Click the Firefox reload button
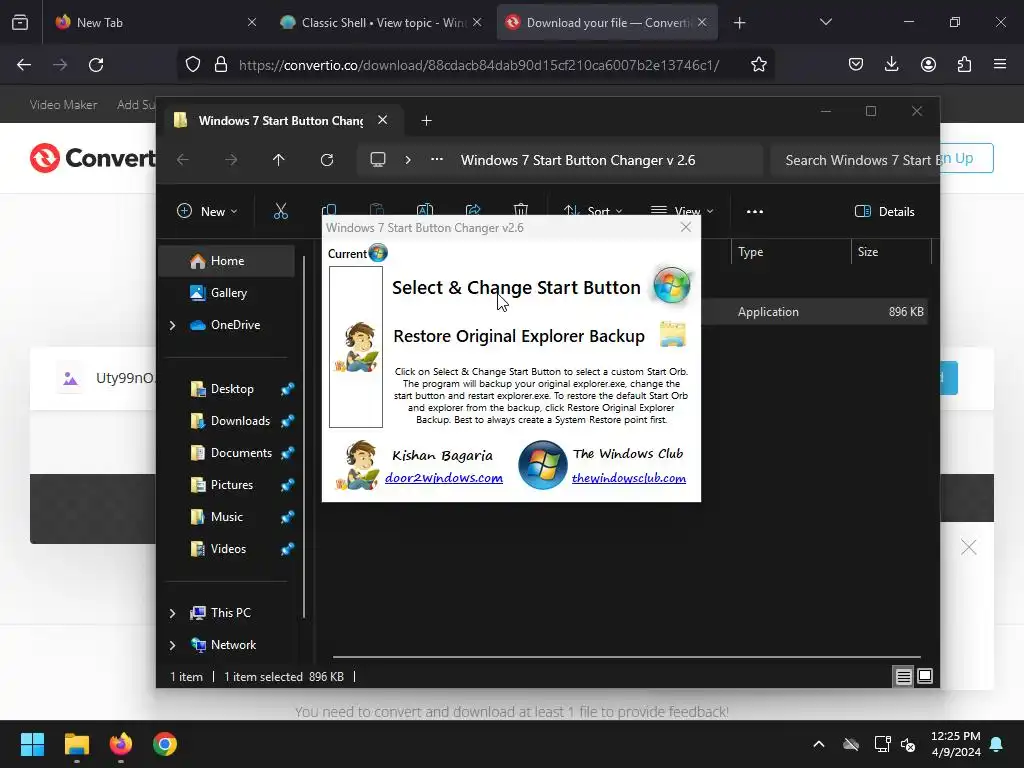 pyautogui.click(x=96, y=65)
